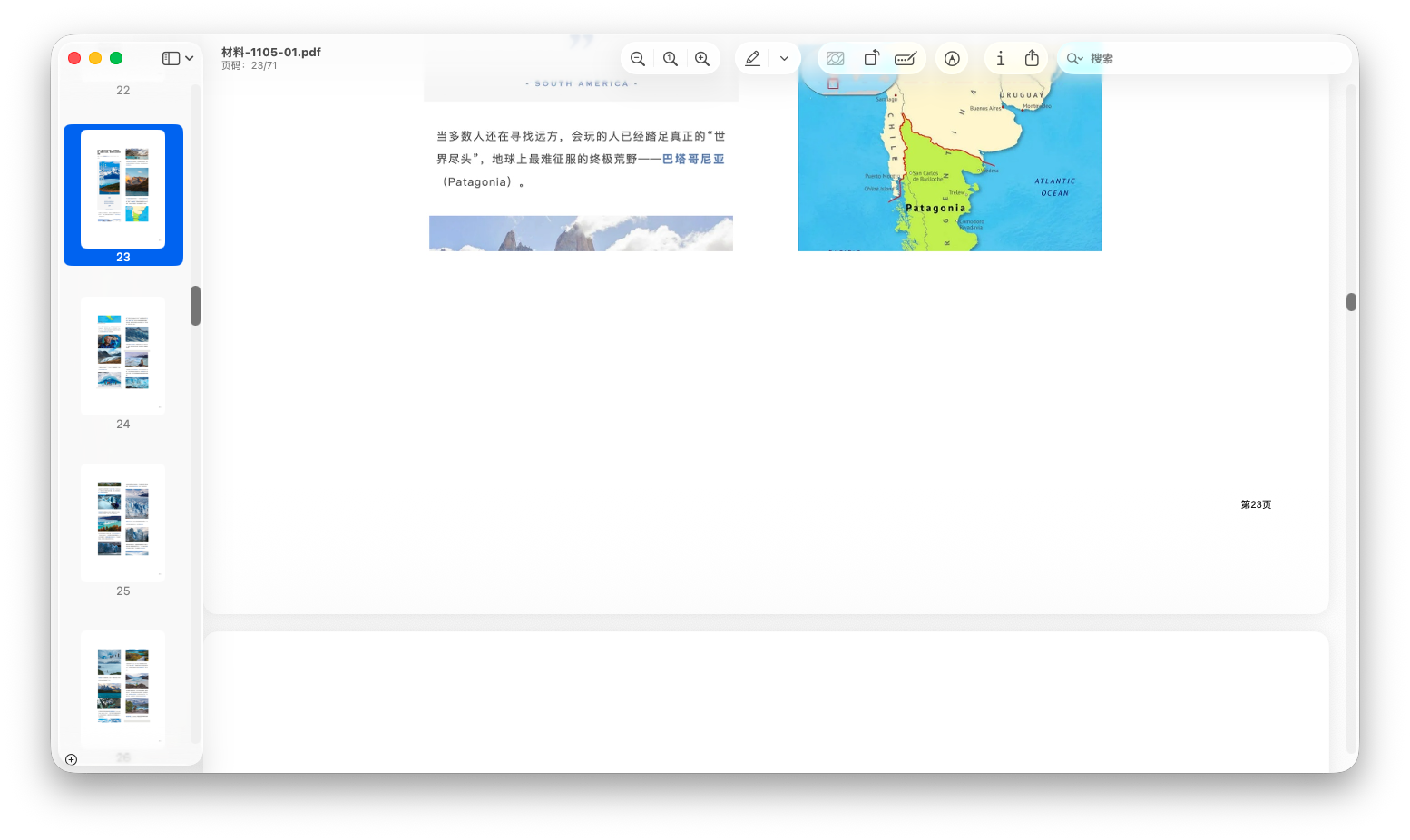
Task: Expand the markup tools chevron
Action: tap(784, 58)
